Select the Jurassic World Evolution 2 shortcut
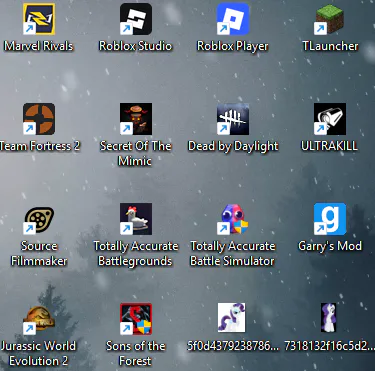Viewport: 375px width, 371px height. point(39,319)
